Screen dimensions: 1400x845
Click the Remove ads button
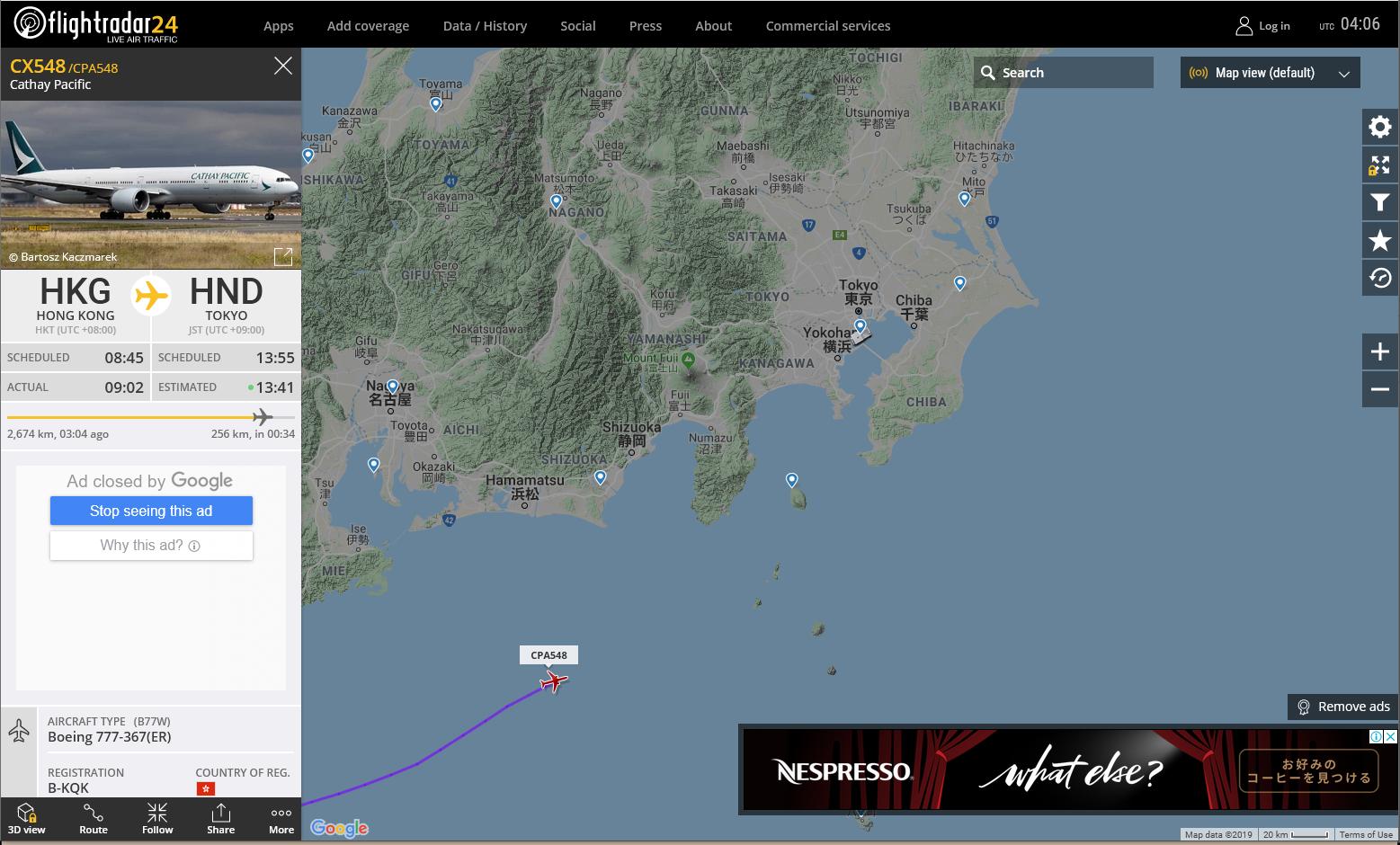tap(1343, 707)
